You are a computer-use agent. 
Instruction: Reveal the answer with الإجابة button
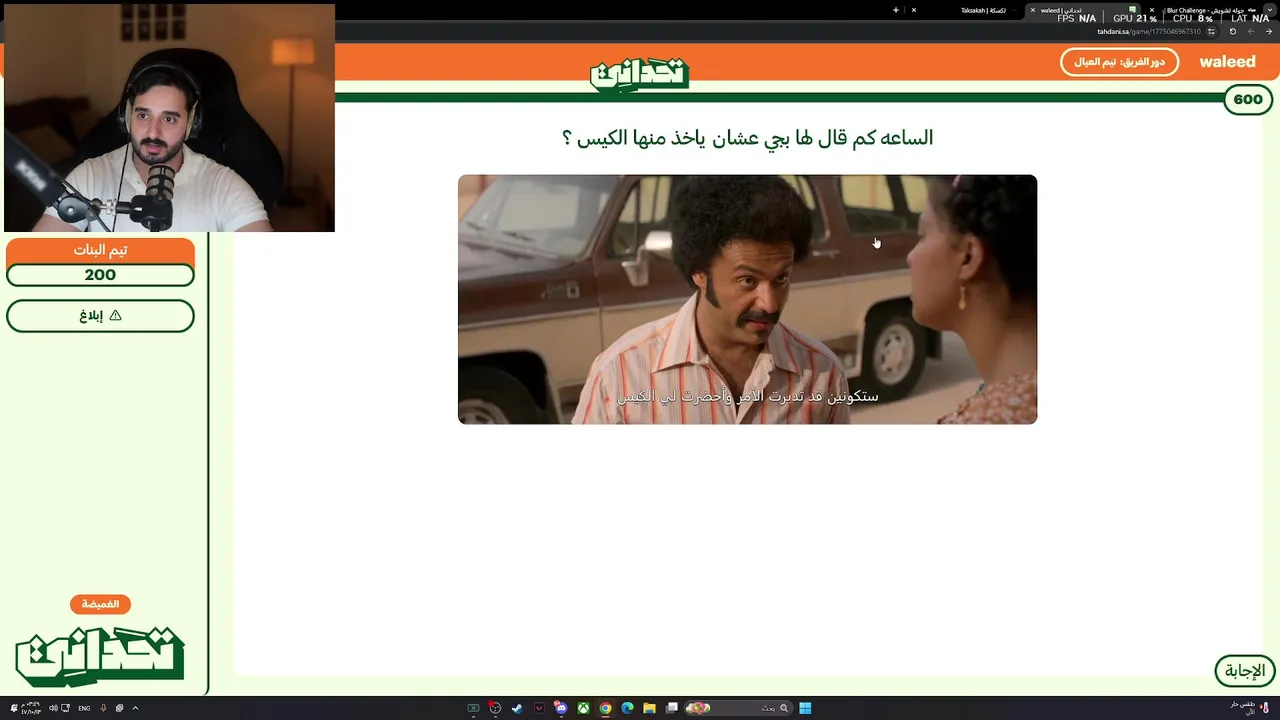pyautogui.click(x=1245, y=670)
